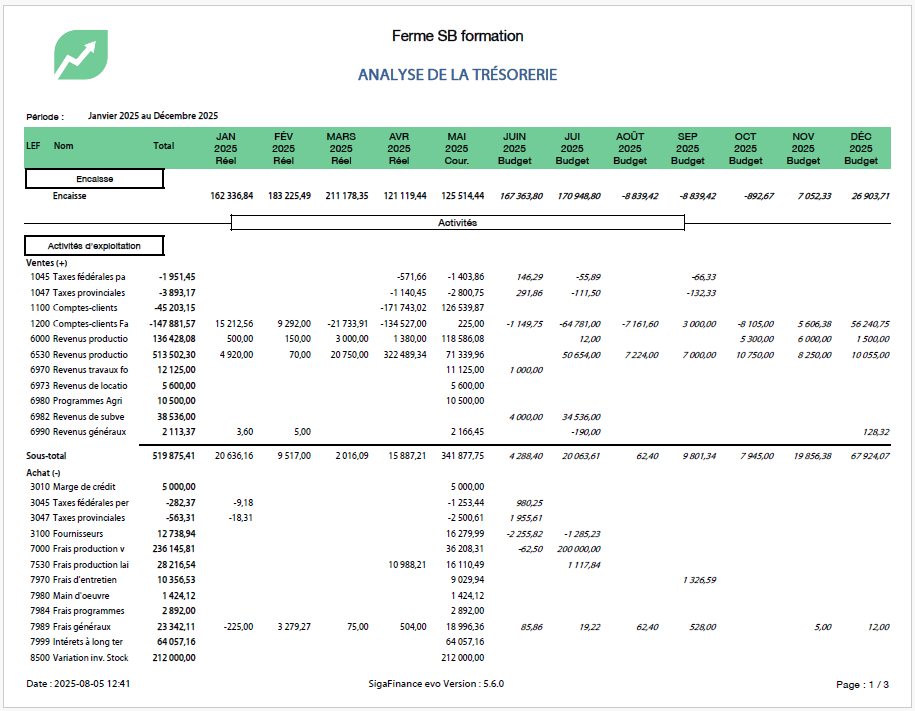This screenshot has height=711, width=915.
Task: Click row '7530 Frais production lai'
Action: click(x=458, y=564)
